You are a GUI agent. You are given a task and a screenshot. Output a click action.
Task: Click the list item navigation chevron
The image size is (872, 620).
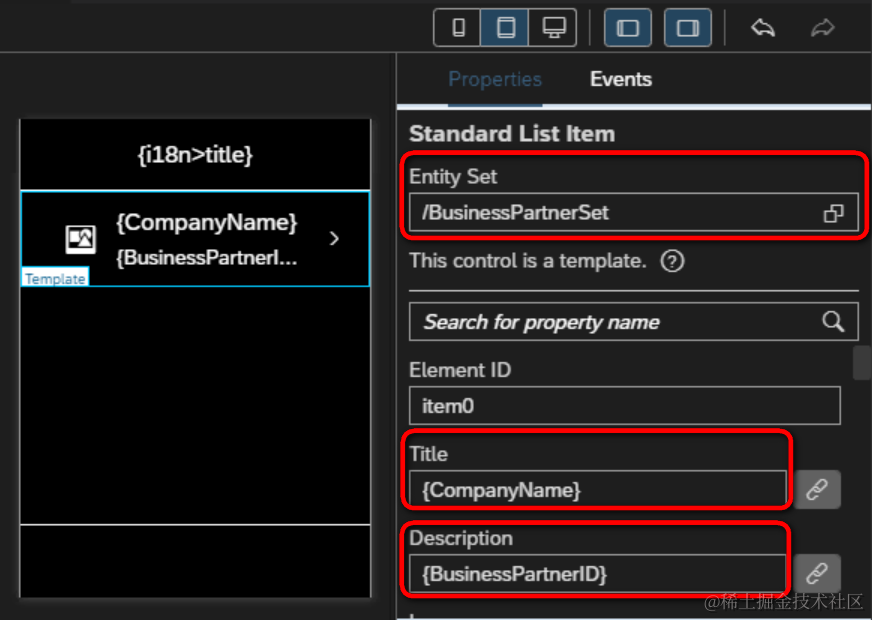(x=334, y=239)
